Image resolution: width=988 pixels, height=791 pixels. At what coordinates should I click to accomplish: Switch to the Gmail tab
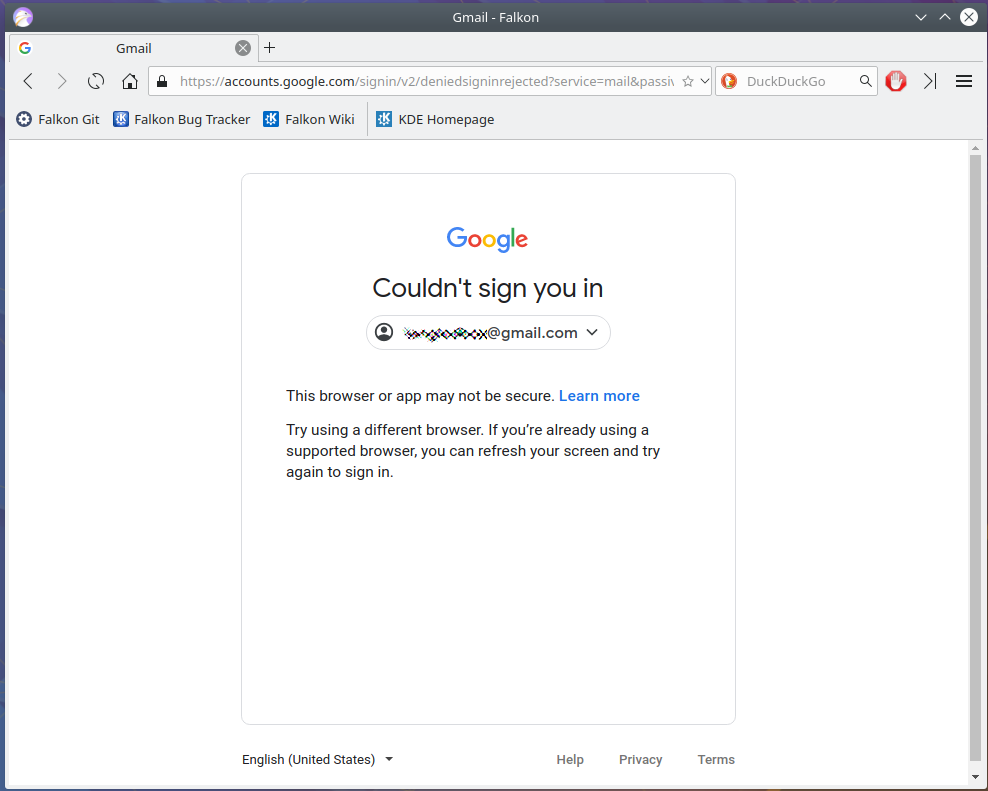pos(133,47)
